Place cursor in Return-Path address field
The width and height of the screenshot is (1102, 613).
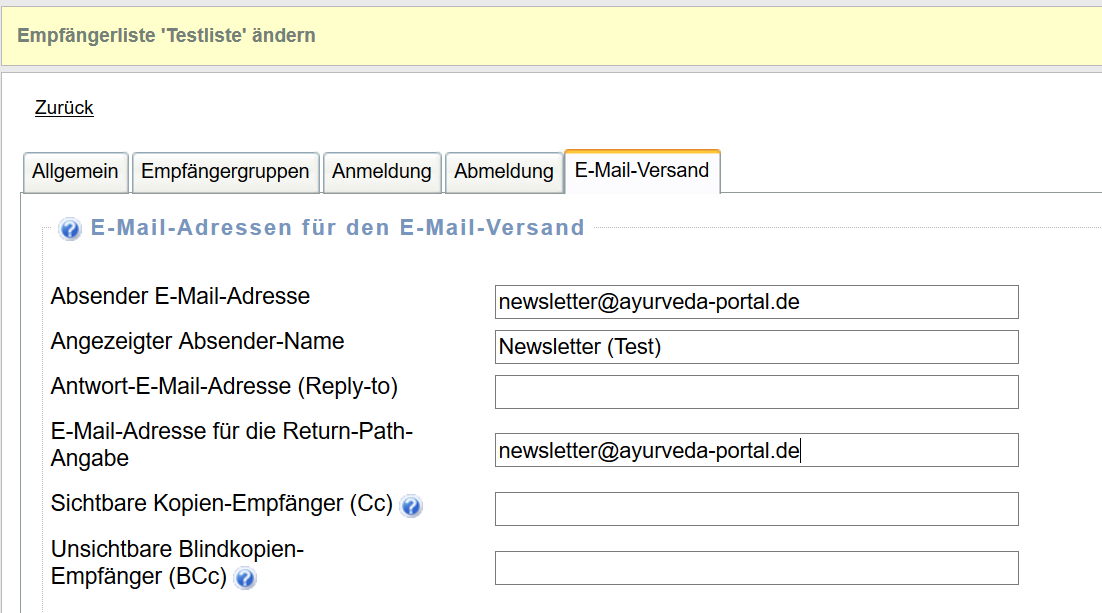click(756, 450)
